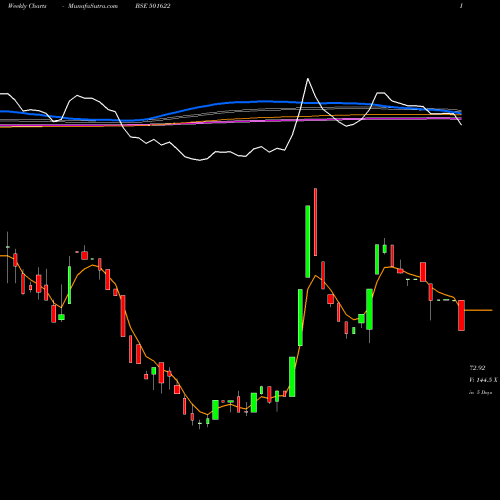Click the white indicator line's highest peak
The image size is (500, 500).
[x=308, y=79]
